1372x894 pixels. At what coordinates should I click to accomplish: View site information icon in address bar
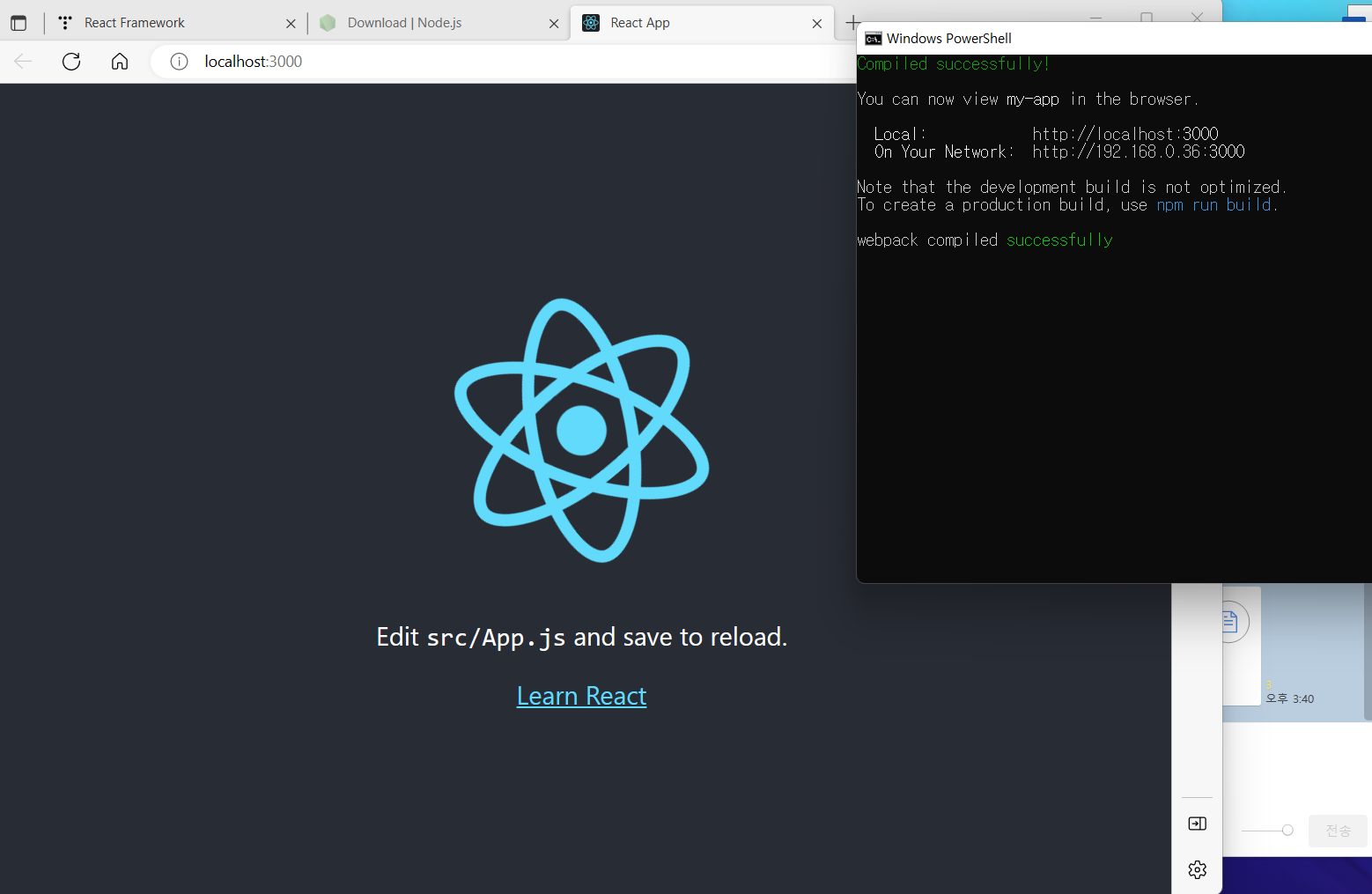179,61
